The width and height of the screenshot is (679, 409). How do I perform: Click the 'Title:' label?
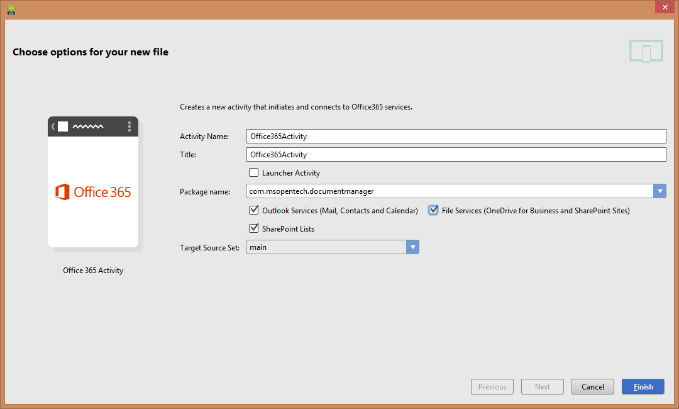pyautogui.click(x=188, y=155)
